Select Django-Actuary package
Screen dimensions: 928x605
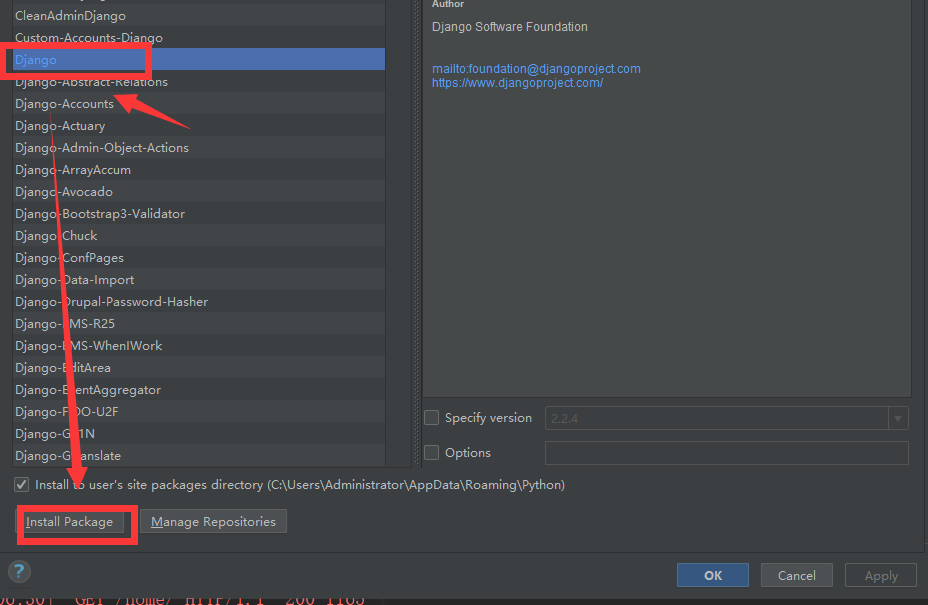point(199,125)
